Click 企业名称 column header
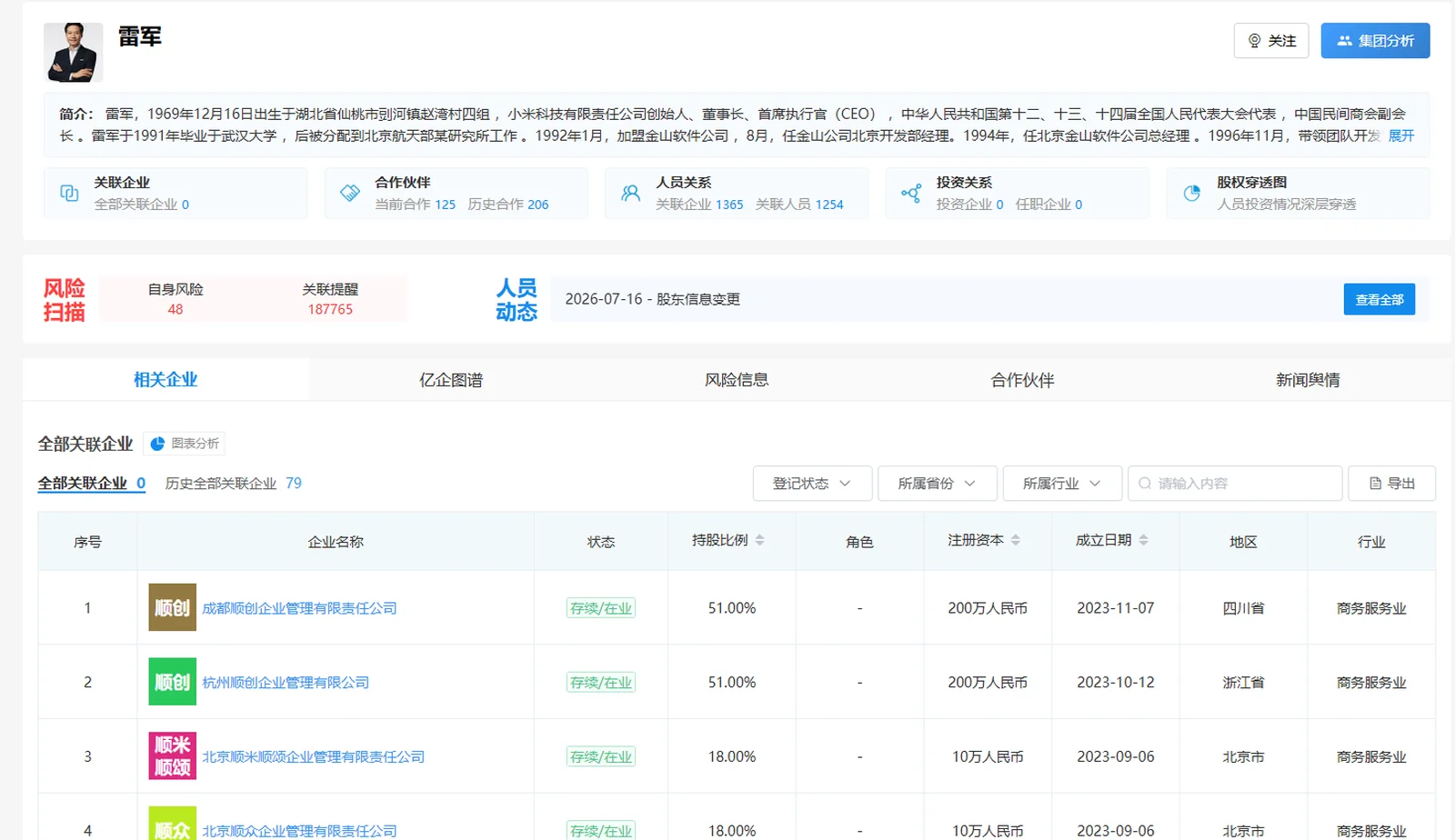1455x840 pixels. point(336,542)
